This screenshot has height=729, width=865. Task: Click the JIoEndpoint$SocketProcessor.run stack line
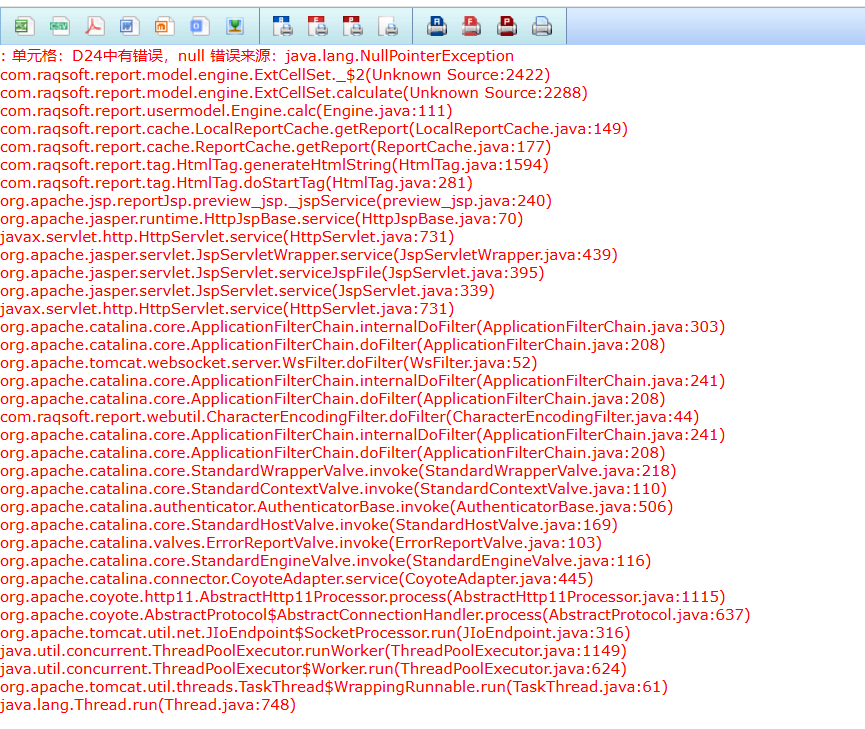click(x=315, y=633)
